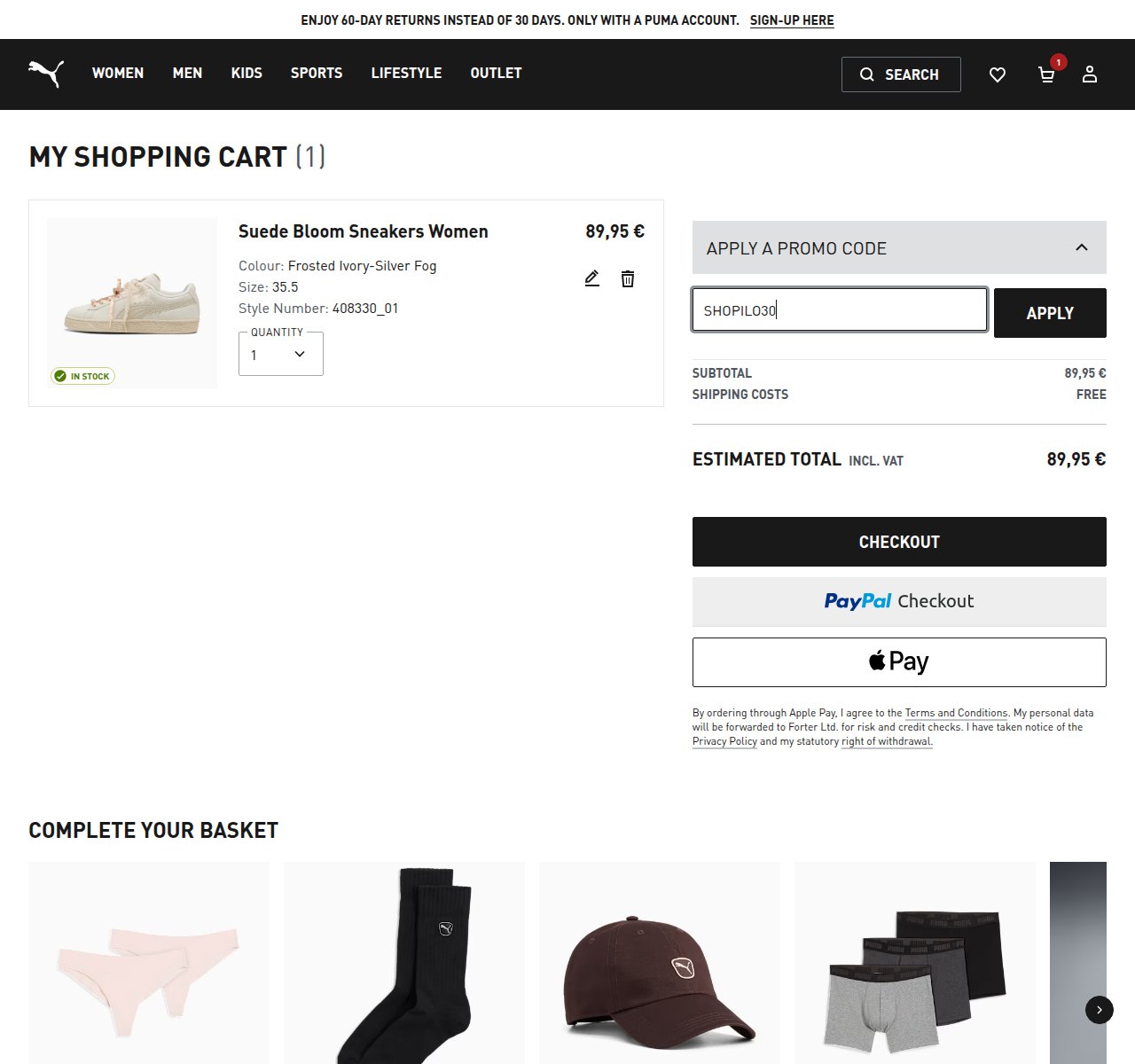Click the black Checkout button
1135x1064 pixels.
[899, 542]
